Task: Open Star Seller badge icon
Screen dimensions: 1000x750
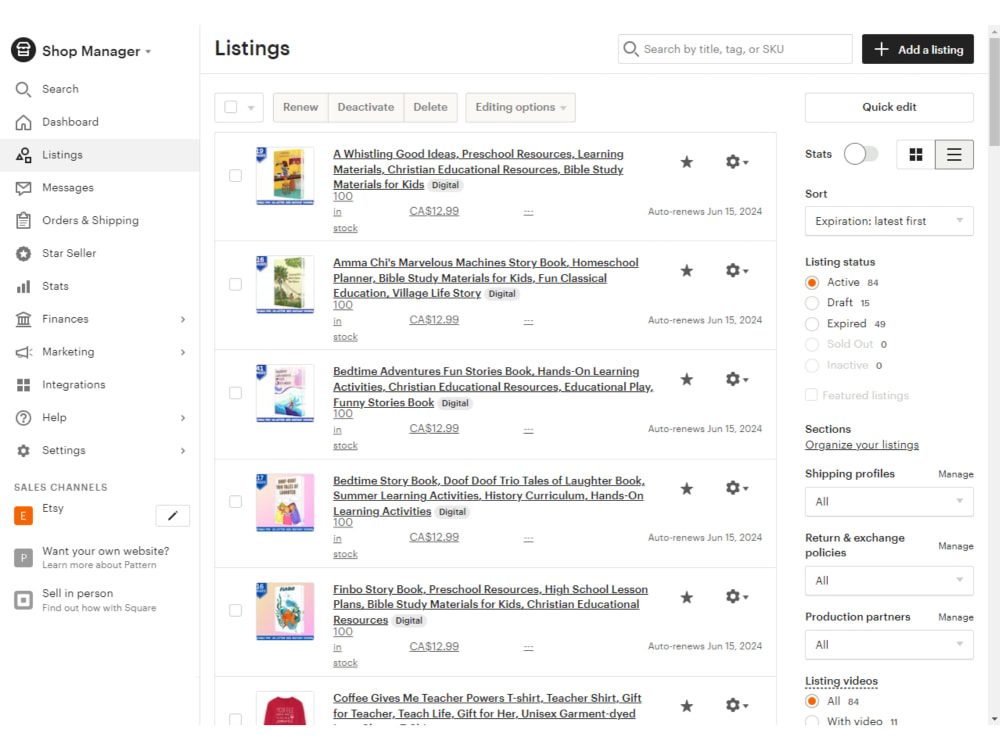Action: click(x=23, y=254)
